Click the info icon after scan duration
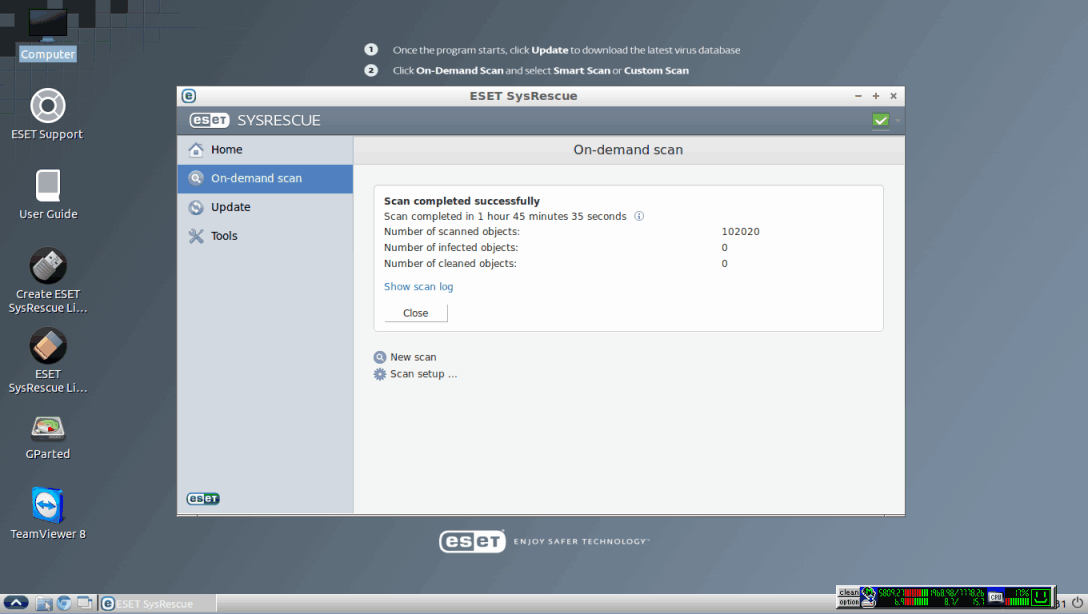Screen dimensions: 1088x614 point(639,216)
